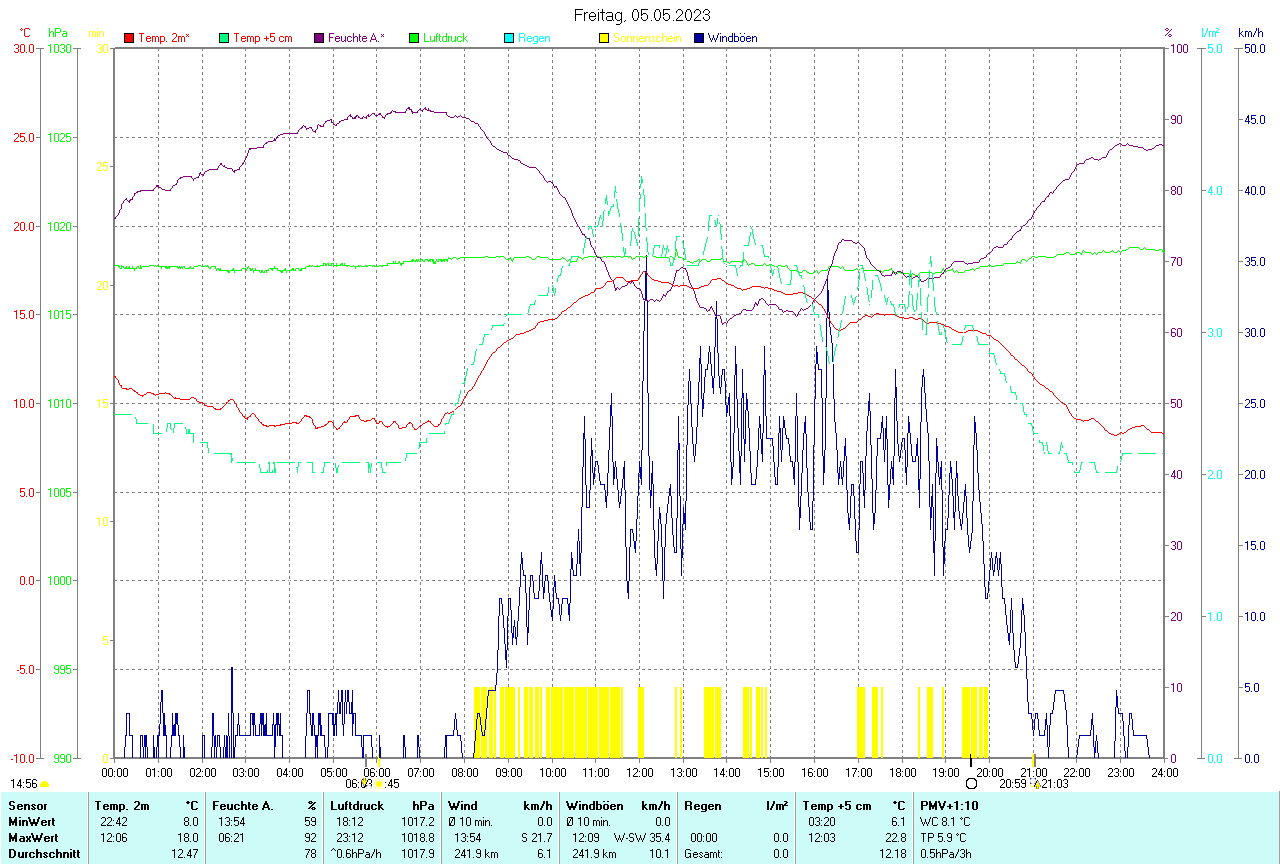The height and width of the screenshot is (864, 1280).
Task: Click the 'Luftdruck' table column header
Action: pos(357,805)
